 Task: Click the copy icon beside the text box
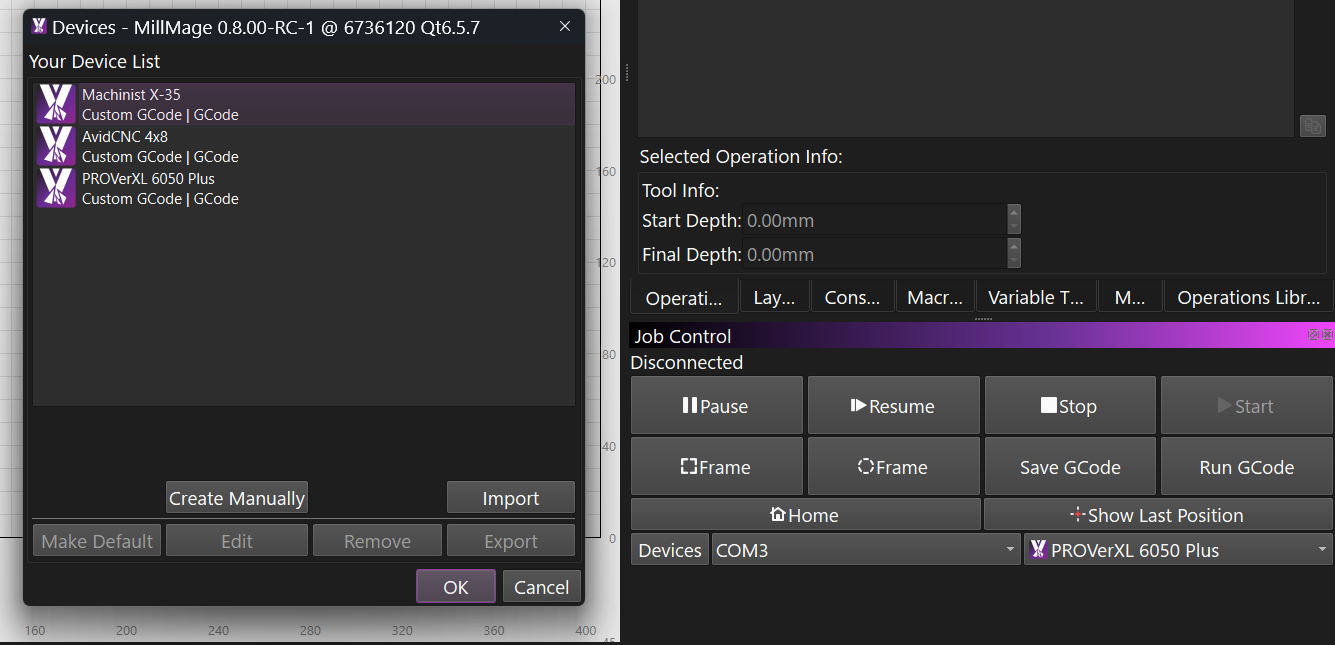[x=1312, y=126]
